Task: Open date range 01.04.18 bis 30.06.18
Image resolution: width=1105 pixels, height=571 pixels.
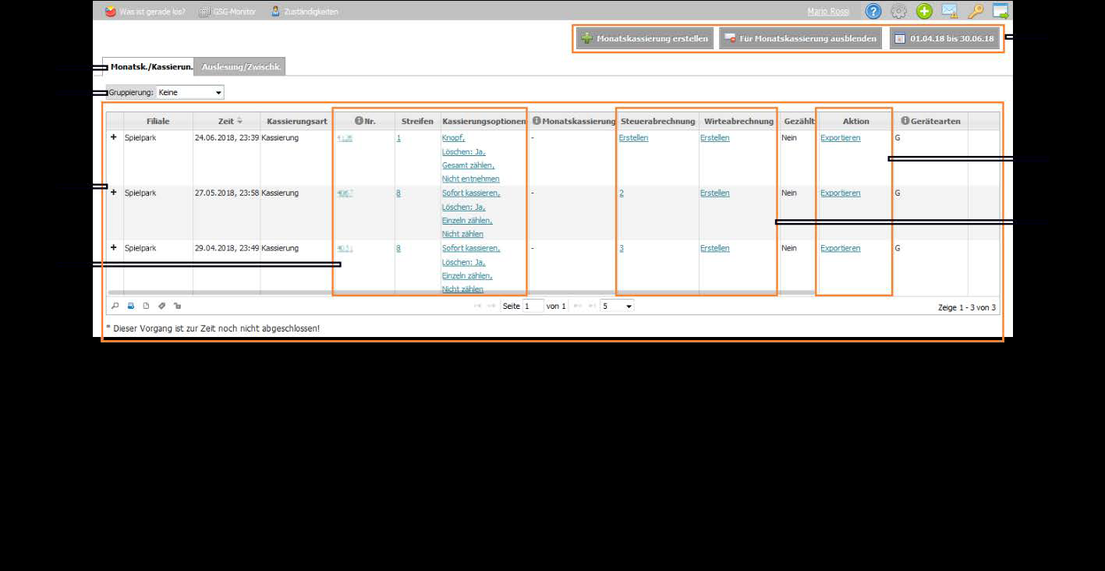Action: coord(944,39)
